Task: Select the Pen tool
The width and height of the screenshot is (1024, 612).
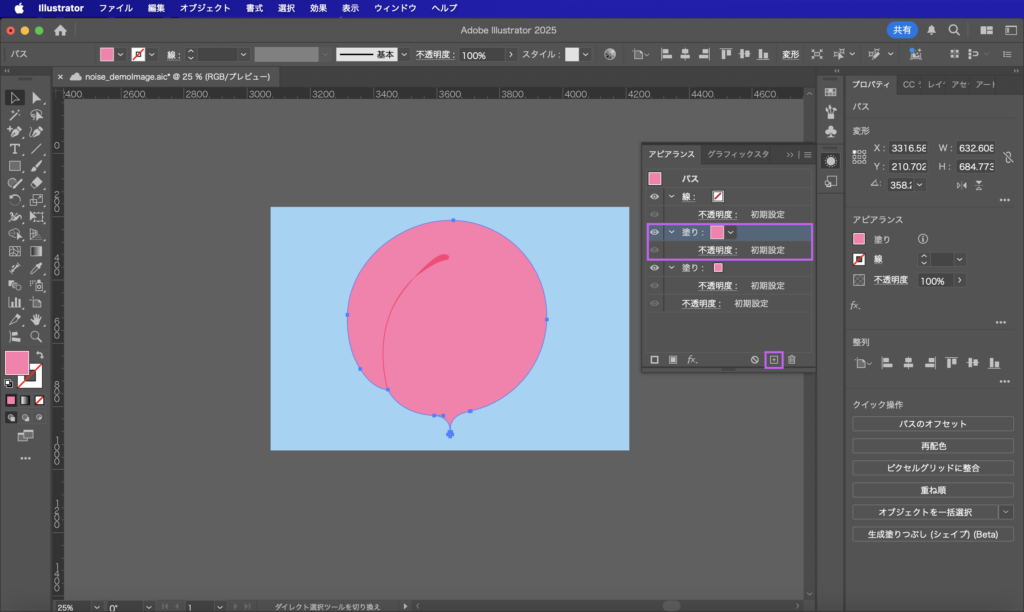Action: [x=14, y=132]
